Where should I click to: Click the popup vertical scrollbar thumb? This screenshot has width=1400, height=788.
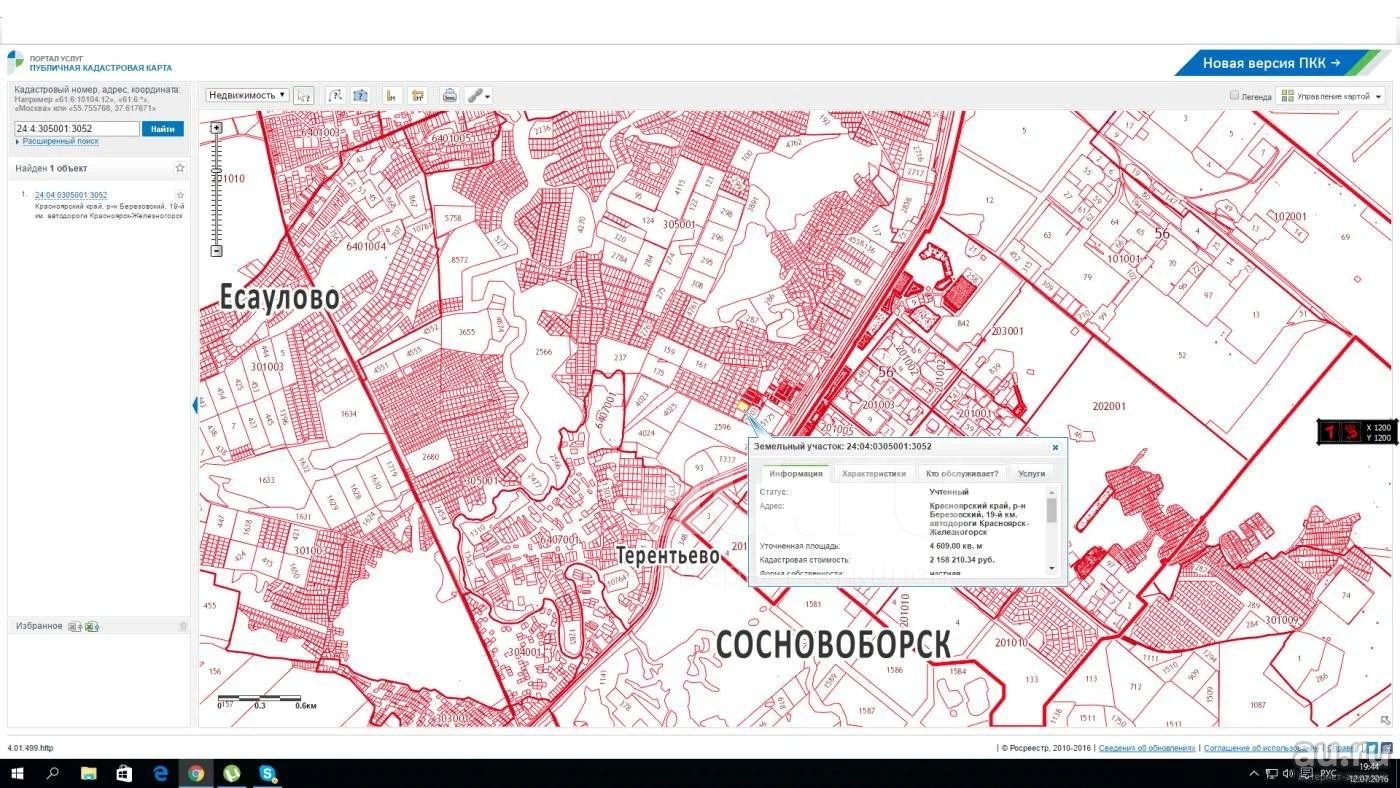(1051, 510)
